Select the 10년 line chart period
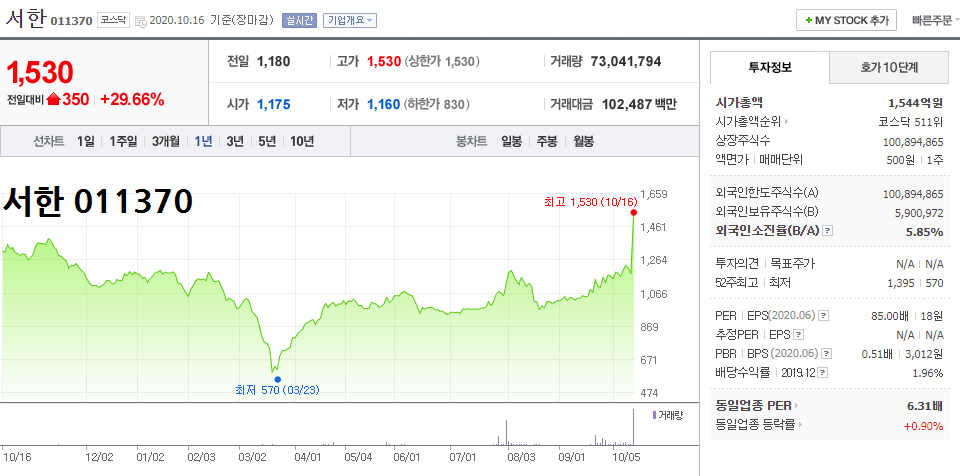The image size is (961, 476). 302,142
